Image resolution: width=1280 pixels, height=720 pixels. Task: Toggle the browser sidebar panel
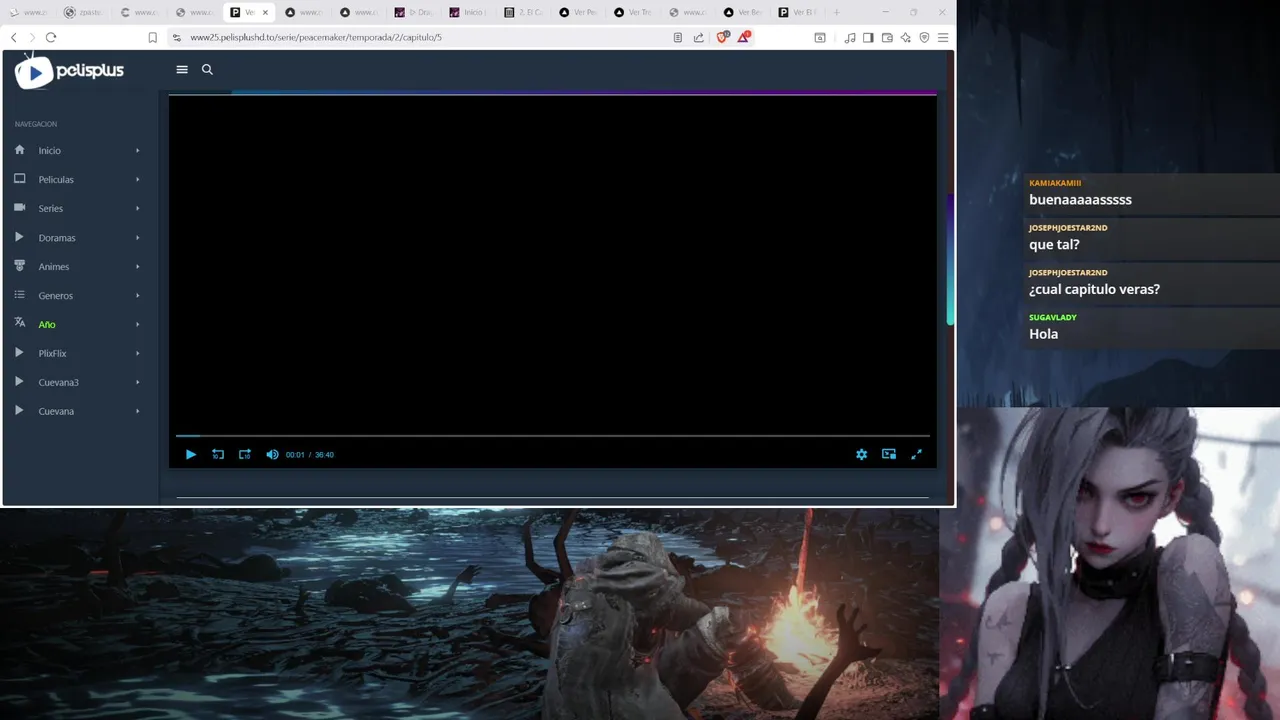tap(868, 37)
